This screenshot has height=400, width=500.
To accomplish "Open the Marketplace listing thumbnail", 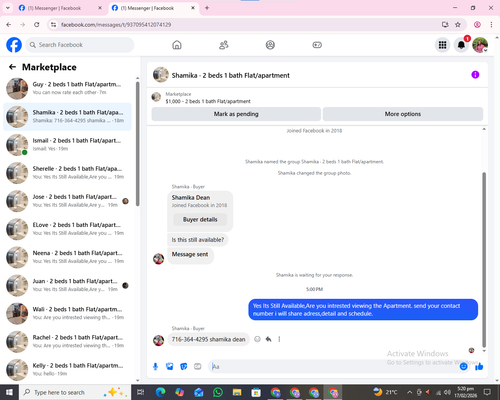I will [156, 97].
